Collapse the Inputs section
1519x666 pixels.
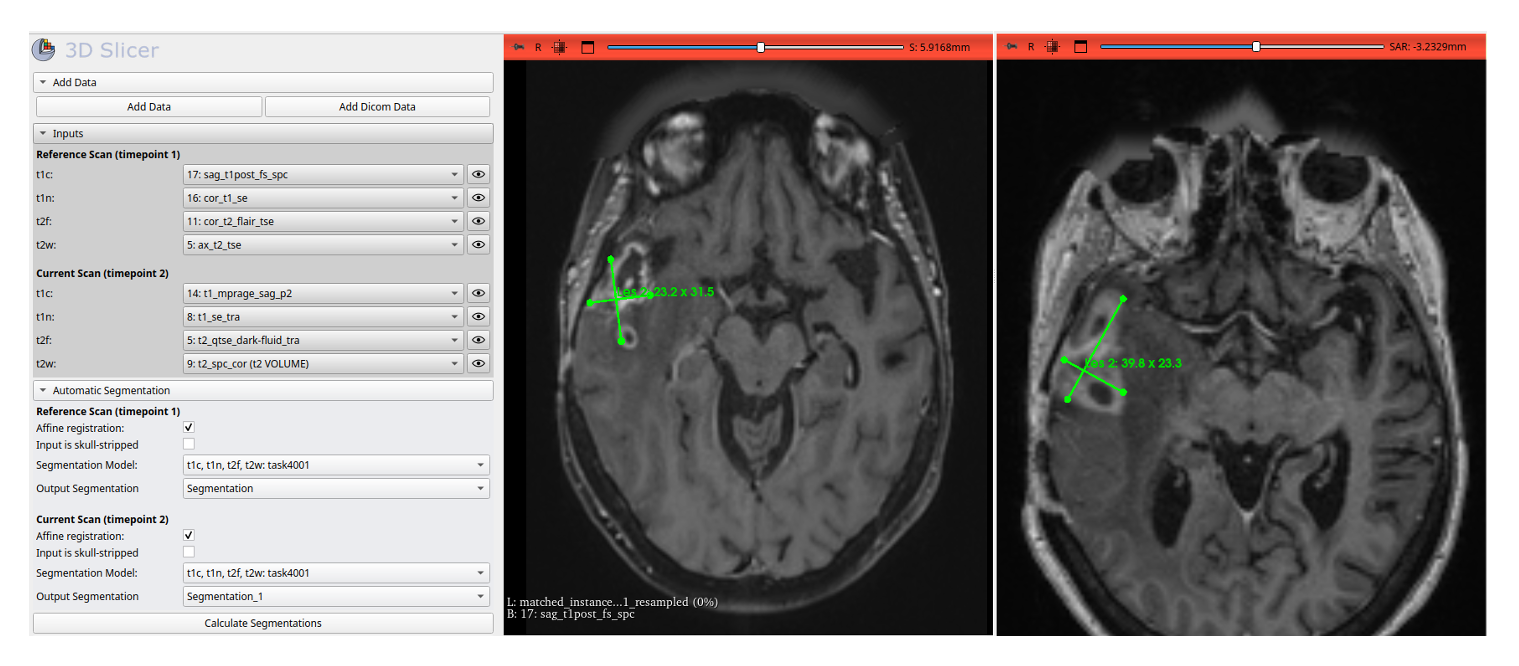tap(44, 133)
